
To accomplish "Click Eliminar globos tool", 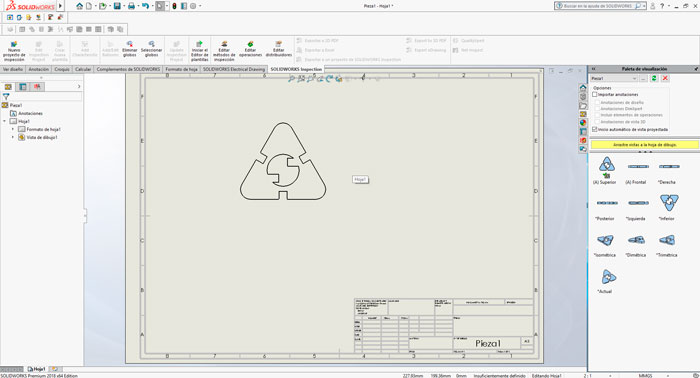I will pyautogui.click(x=129, y=49).
